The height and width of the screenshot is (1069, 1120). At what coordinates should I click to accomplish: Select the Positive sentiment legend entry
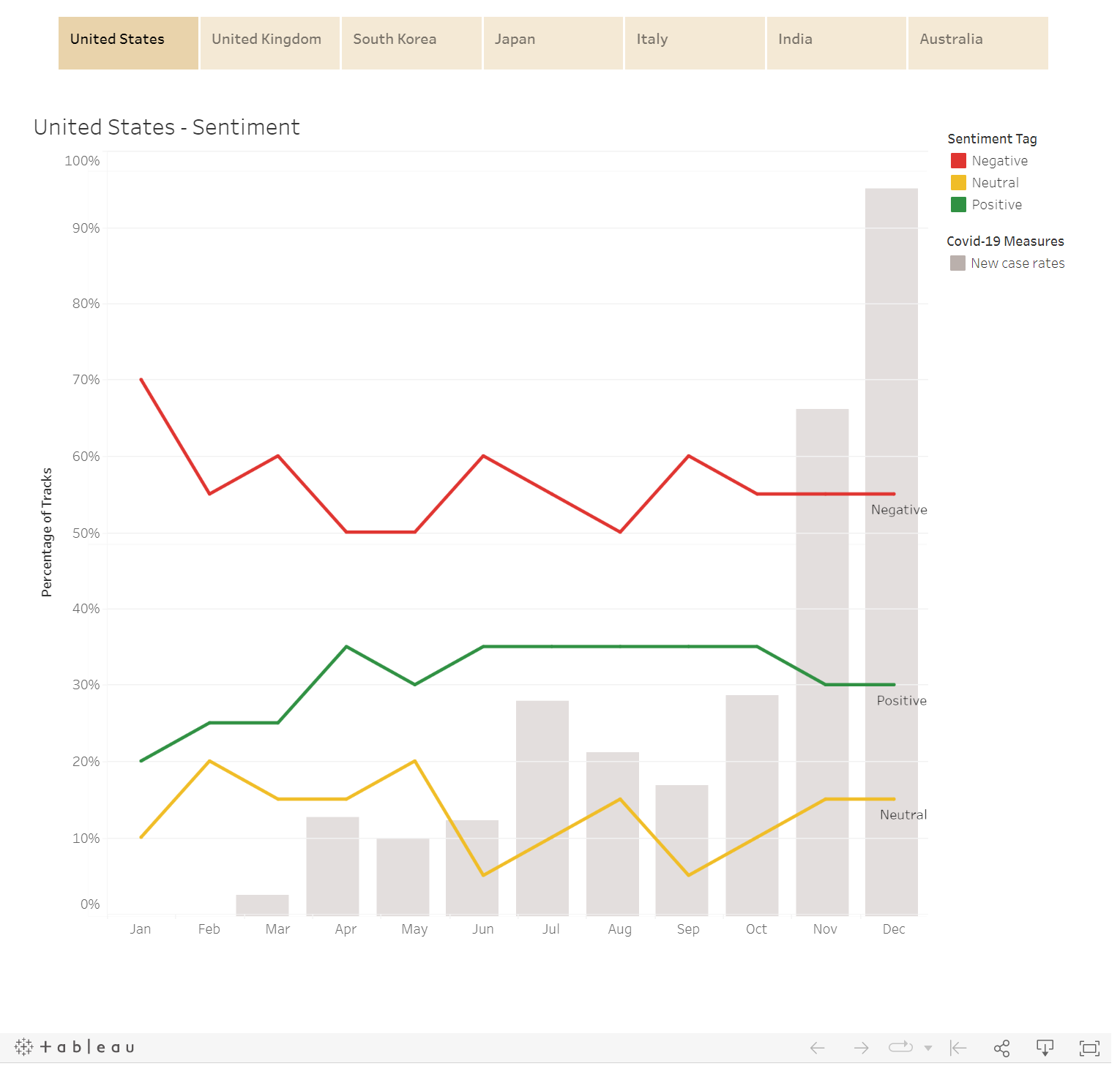(x=997, y=204)
